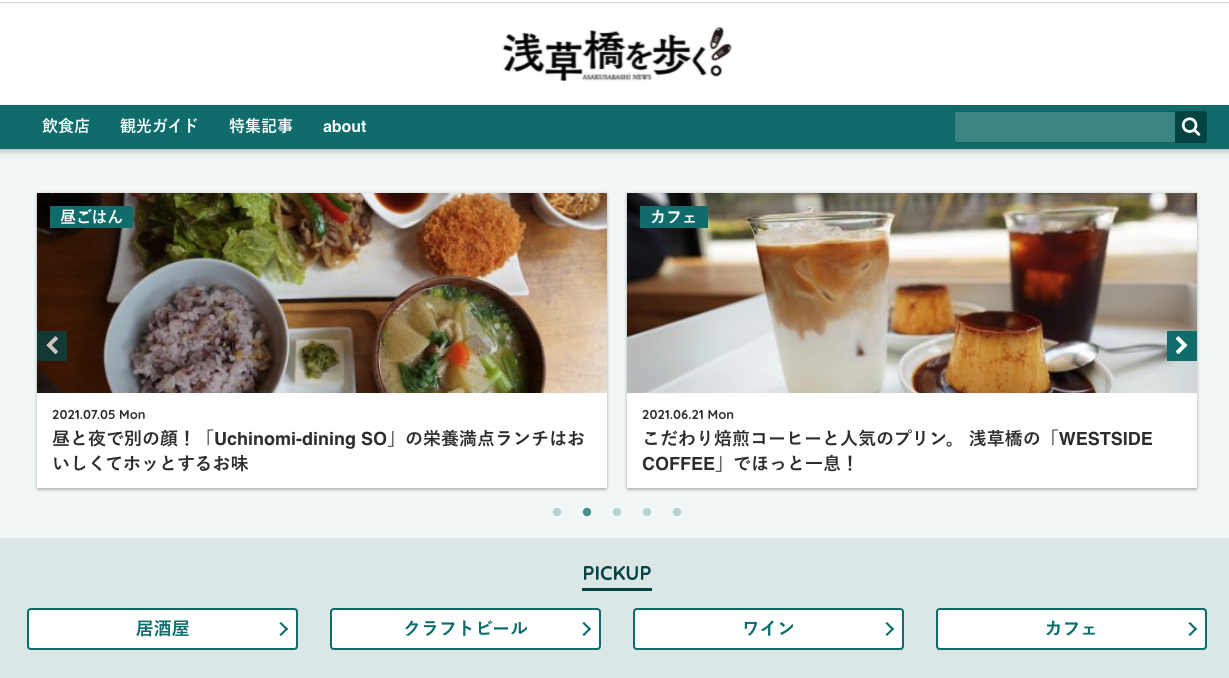This screenshot has height=678, width=1229.
Task: Advance carousel with right arrow
Action: [x=1182, y=346]
